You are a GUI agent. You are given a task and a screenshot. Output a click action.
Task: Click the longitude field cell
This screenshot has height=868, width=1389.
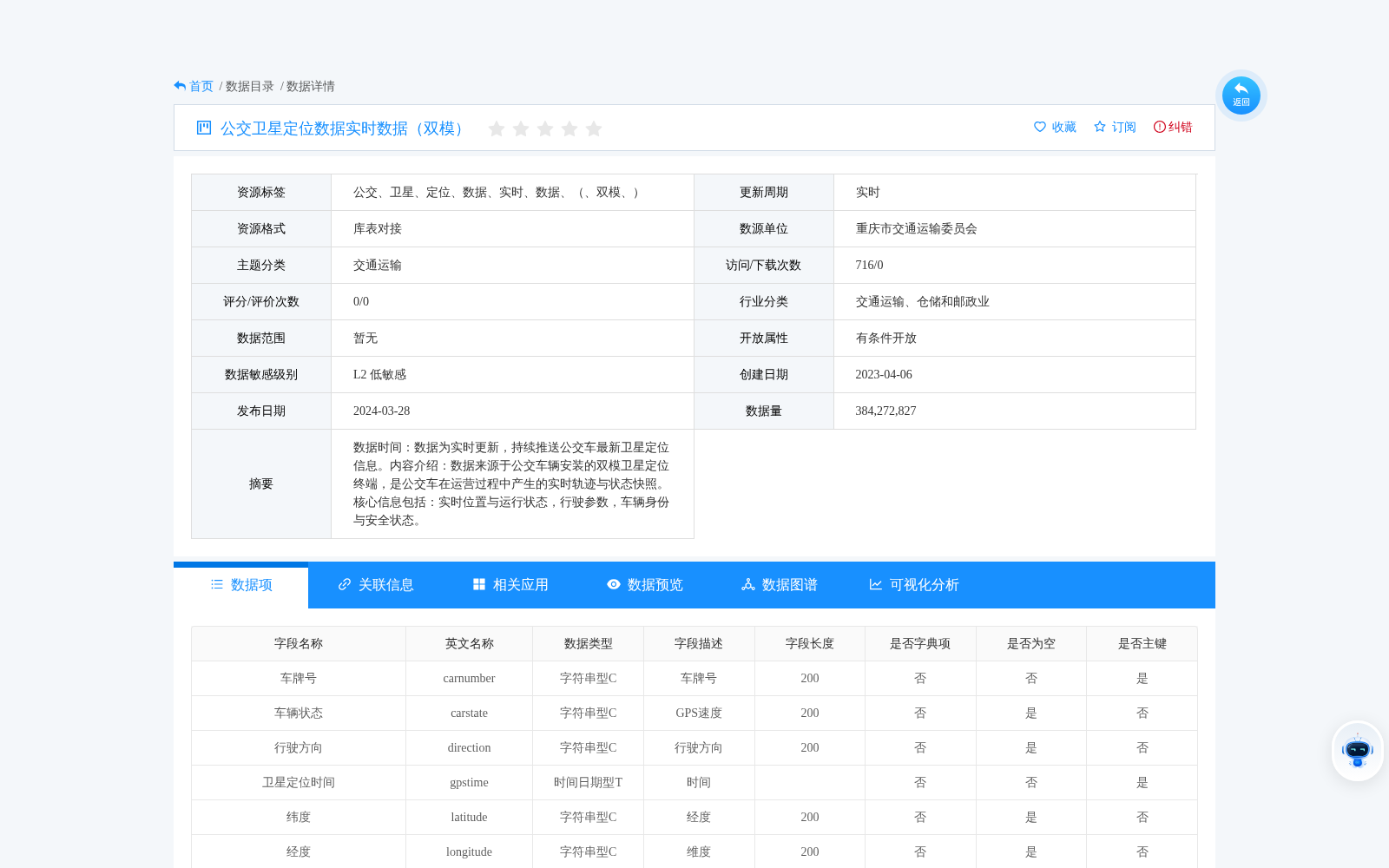tap(469, 852)
